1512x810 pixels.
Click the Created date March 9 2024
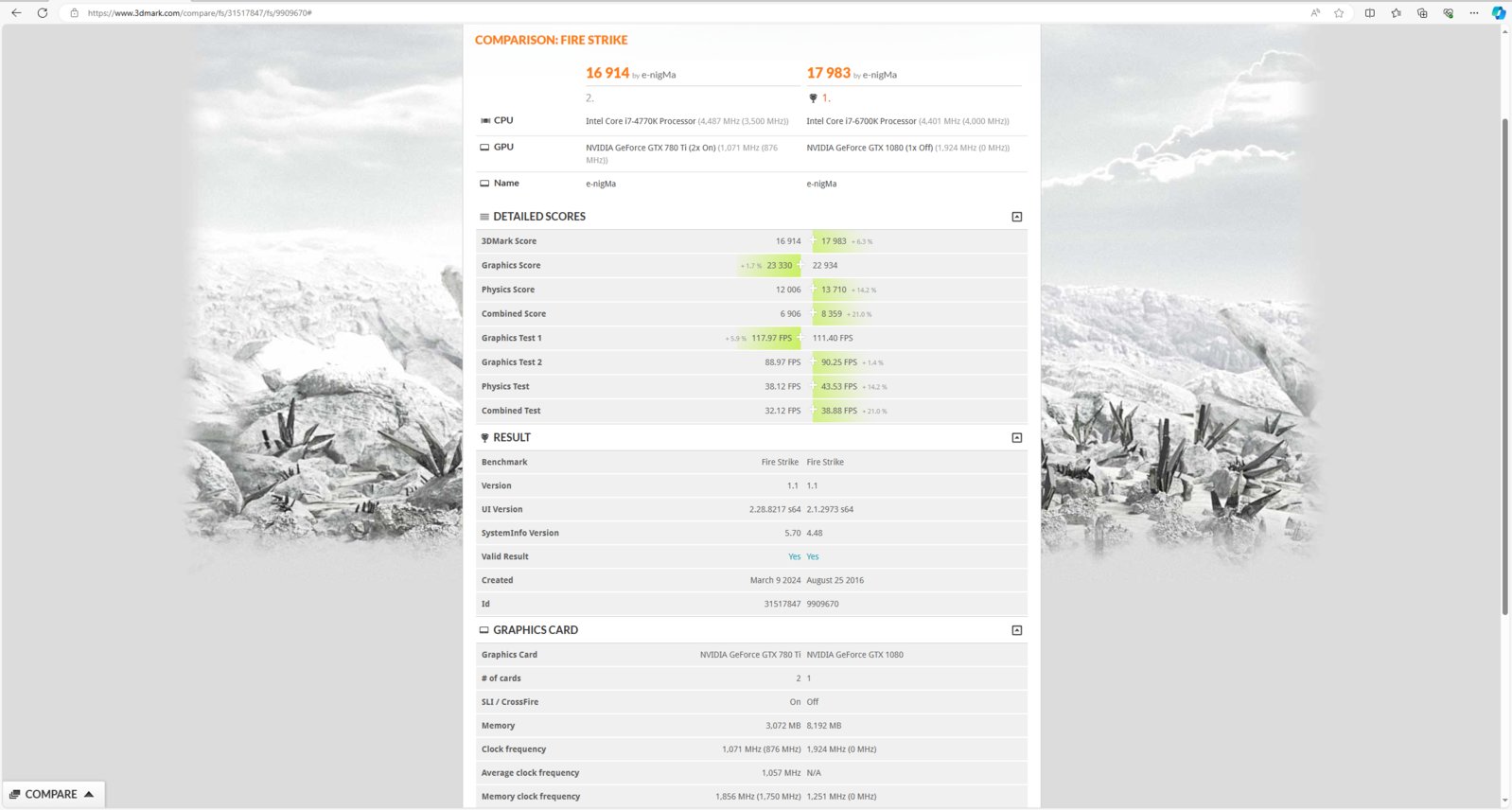tap(775, 580)
